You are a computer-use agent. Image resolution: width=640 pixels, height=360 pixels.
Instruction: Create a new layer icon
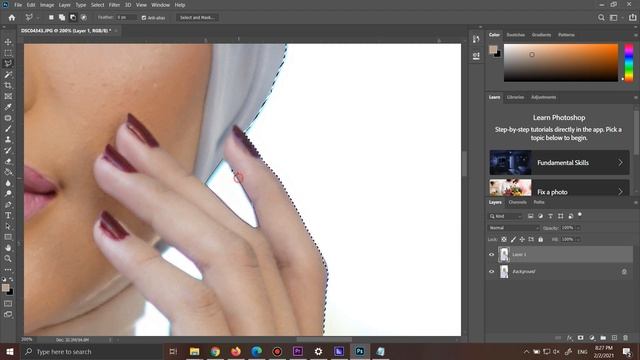pyautogui.click(x=614, y=338)
